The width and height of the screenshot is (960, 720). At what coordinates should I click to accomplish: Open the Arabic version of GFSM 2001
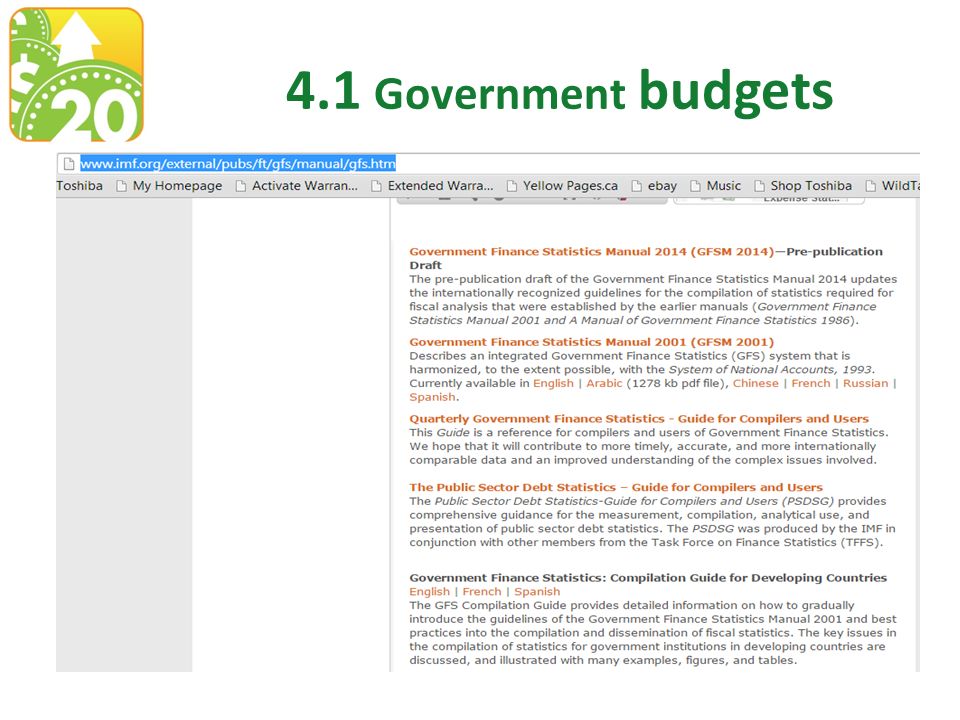(604, 383)
